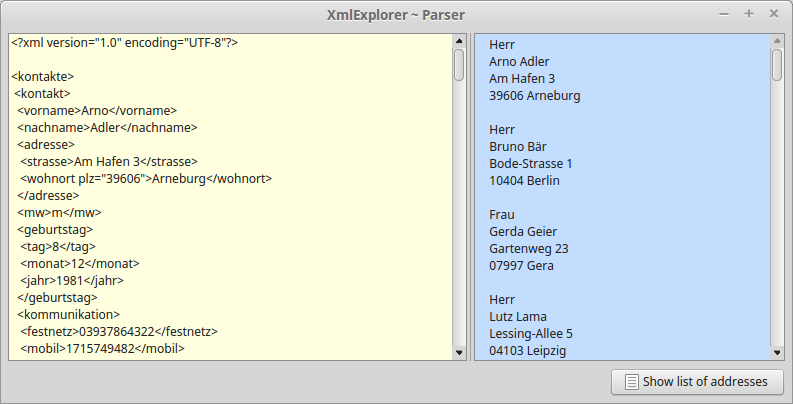Click the Gerda Geier entry

click(x=523, y=232)
